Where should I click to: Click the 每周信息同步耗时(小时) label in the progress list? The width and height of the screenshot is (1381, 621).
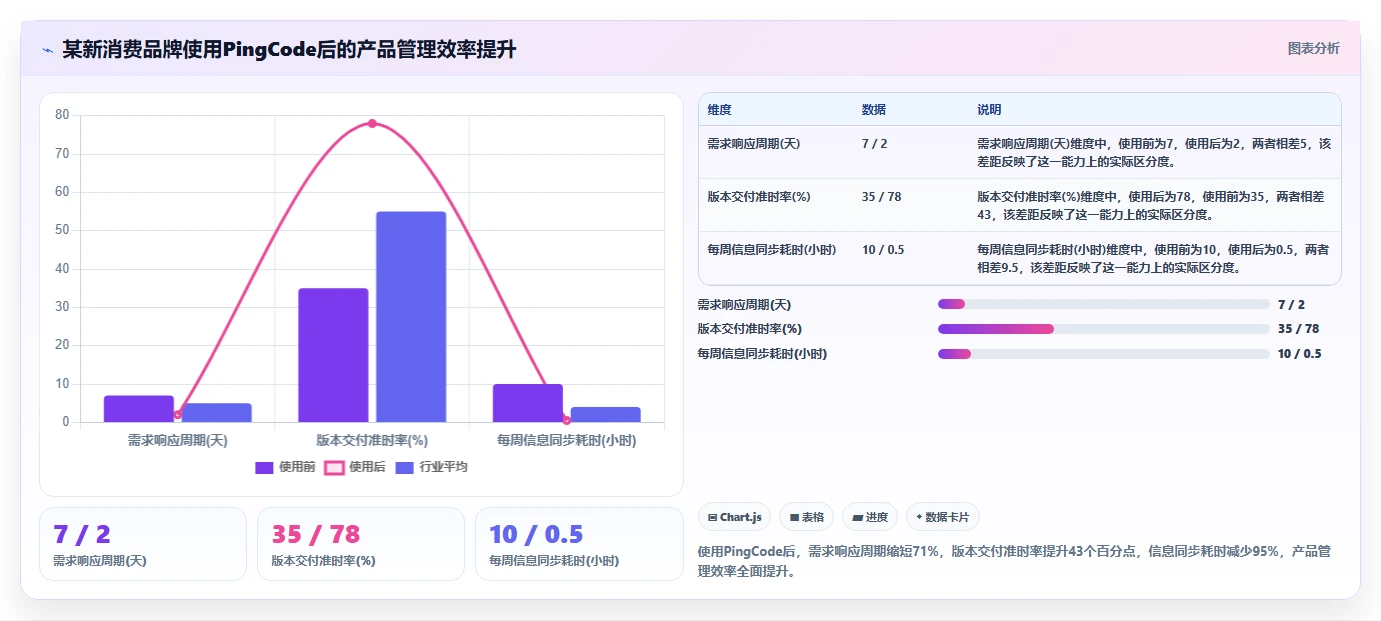(762, 354)
